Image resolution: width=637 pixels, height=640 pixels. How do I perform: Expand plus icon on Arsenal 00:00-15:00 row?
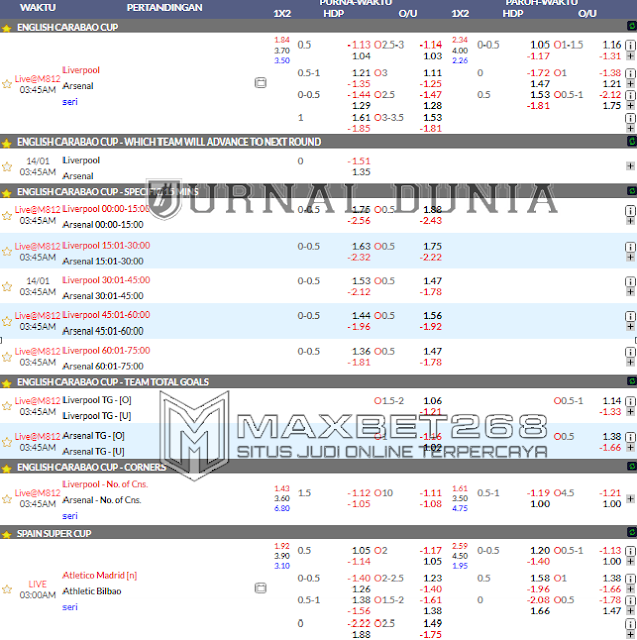(x=630, y=221)
